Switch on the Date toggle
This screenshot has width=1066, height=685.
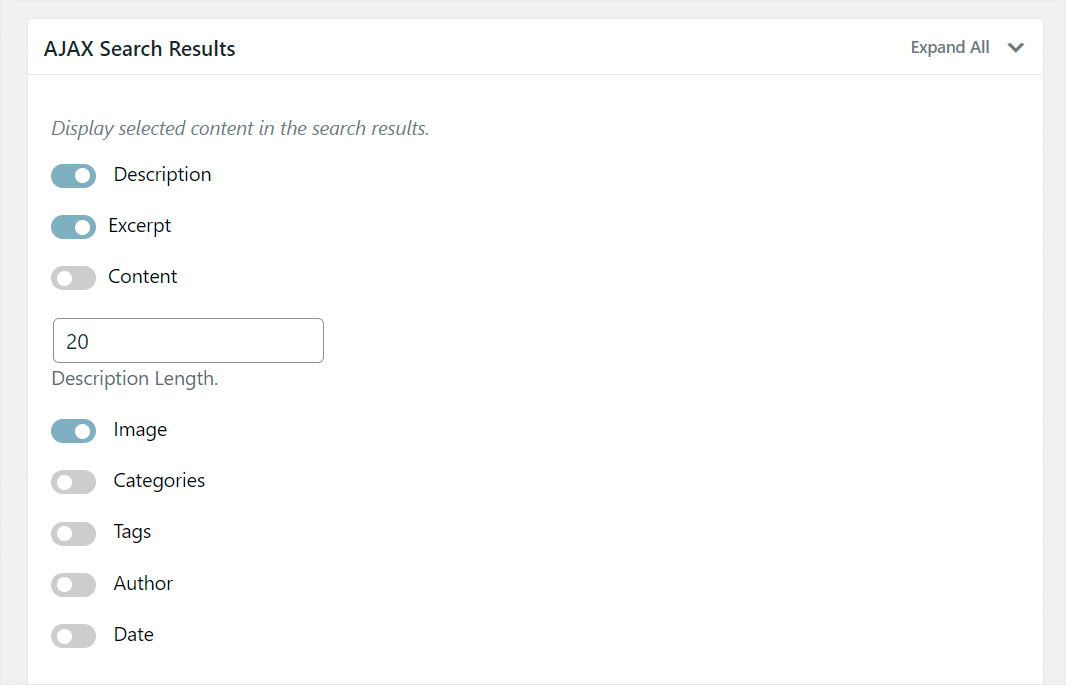(73, 635)
